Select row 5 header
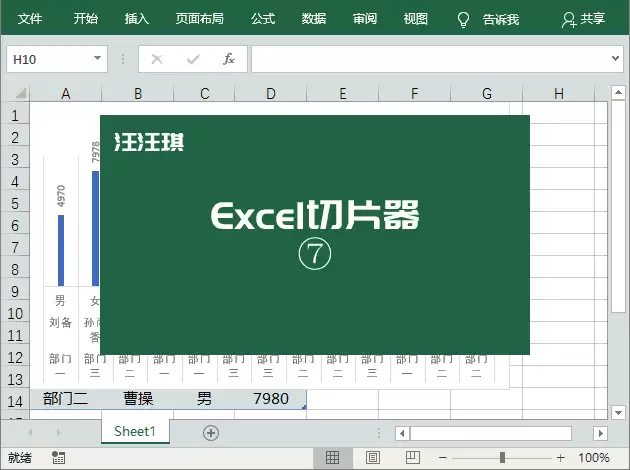630x470 pixels. click(x=15, y=203)
